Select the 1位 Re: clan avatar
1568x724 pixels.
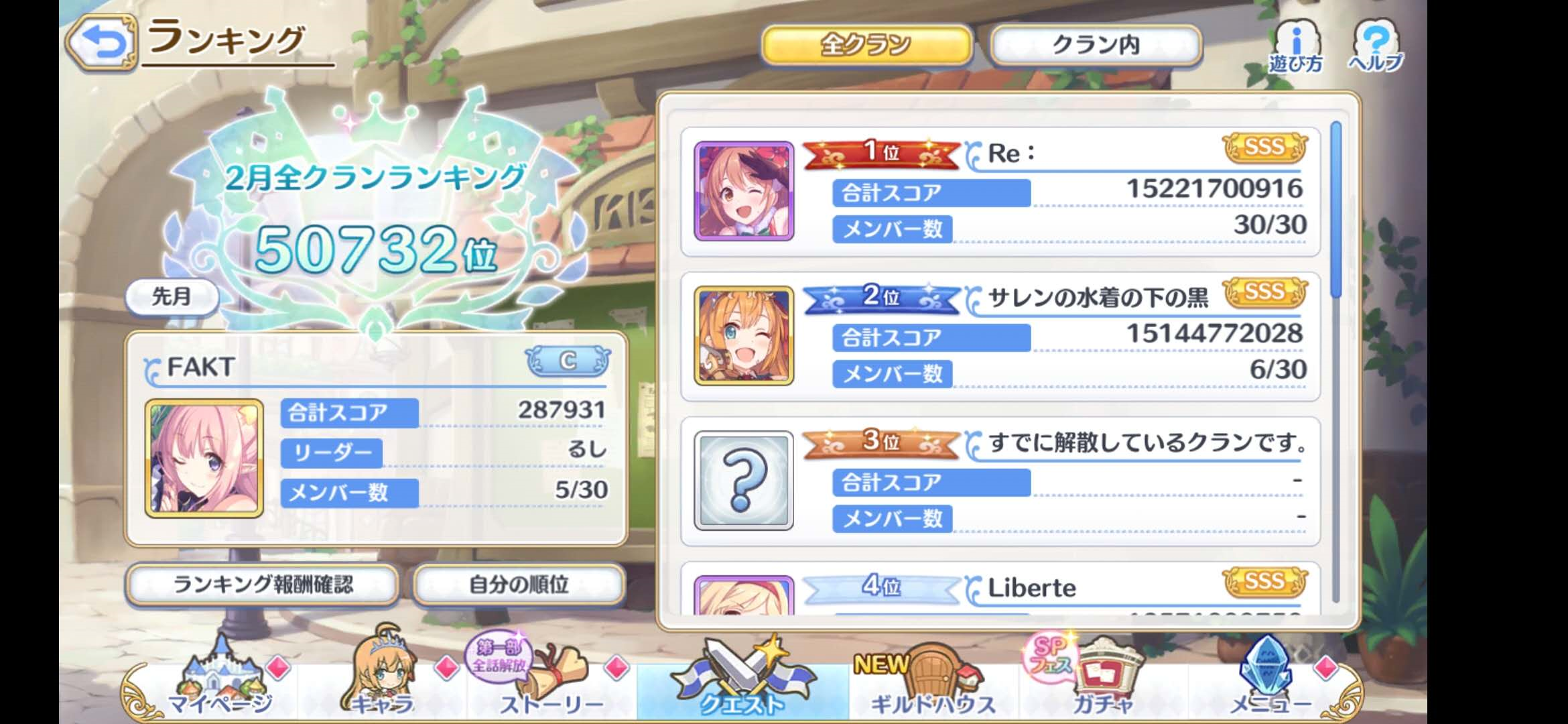[x=744, y=191]
